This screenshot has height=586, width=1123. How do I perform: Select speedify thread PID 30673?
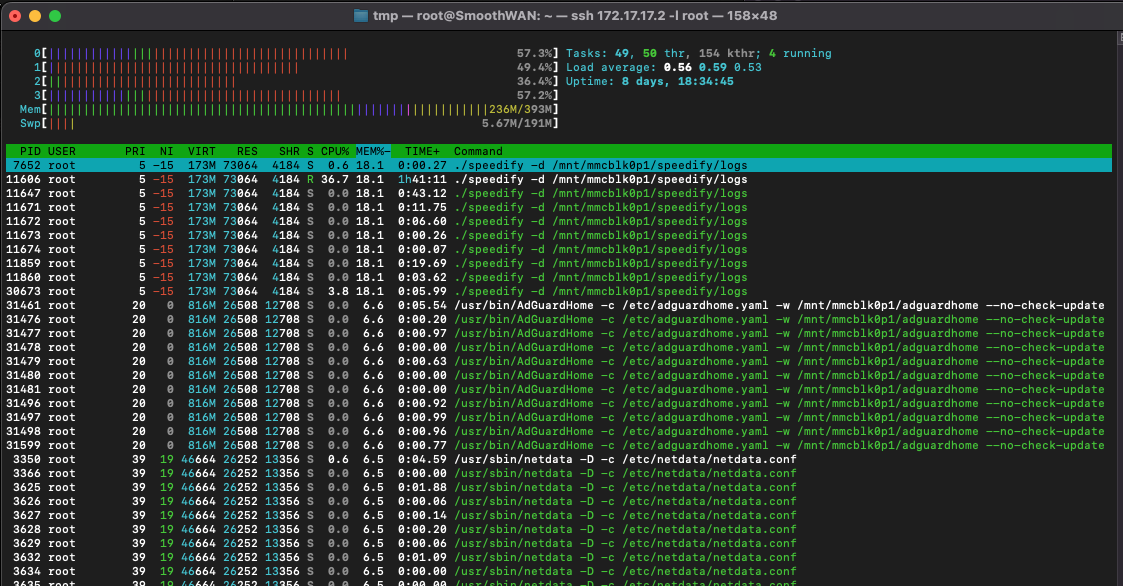[x=559, y=292]
